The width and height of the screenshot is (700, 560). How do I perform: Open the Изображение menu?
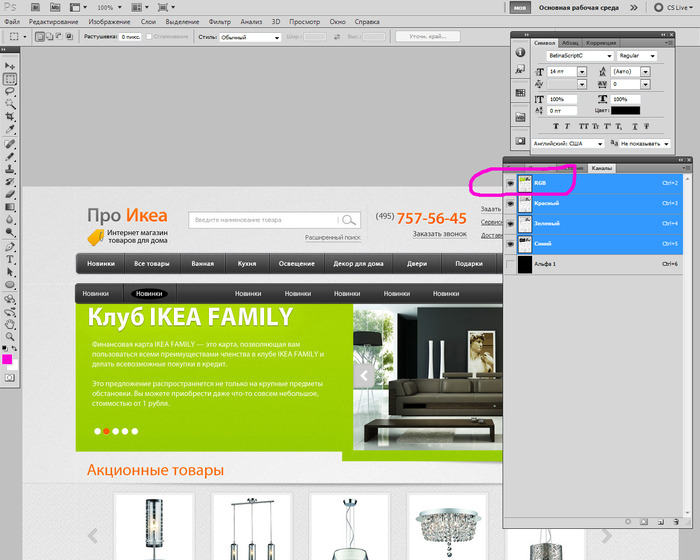(109, 21)
